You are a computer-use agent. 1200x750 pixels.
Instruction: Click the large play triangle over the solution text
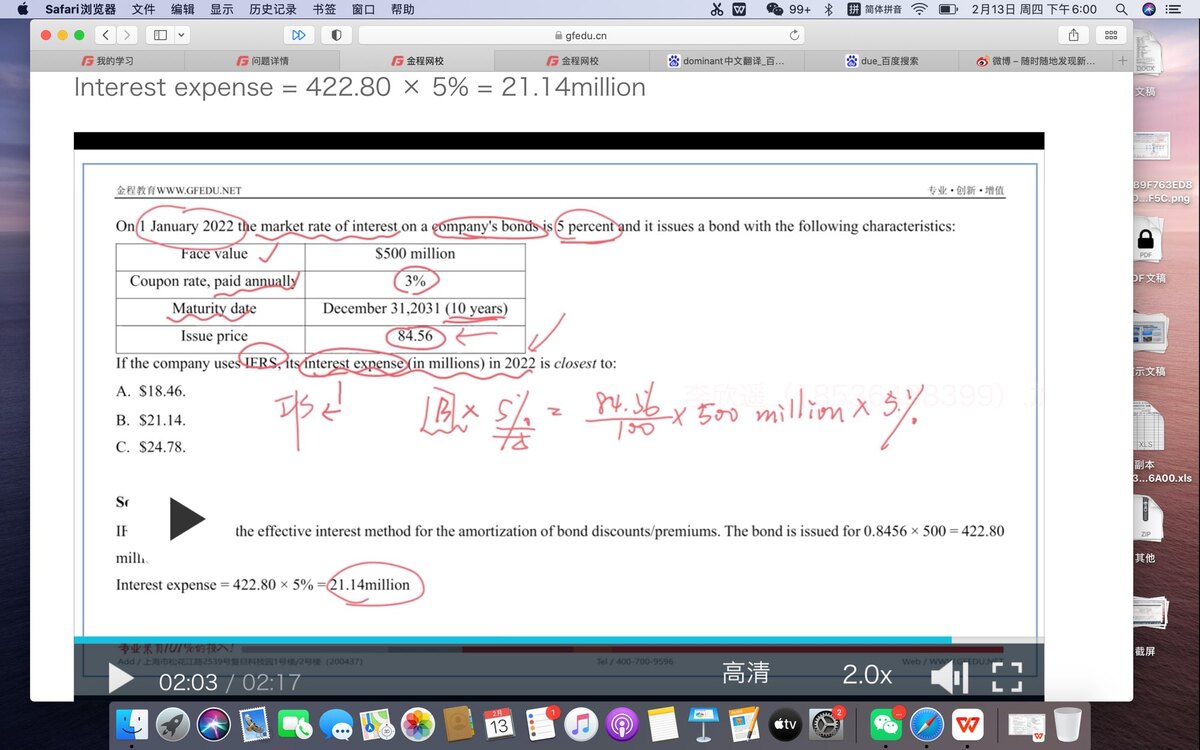click(187, 519)
